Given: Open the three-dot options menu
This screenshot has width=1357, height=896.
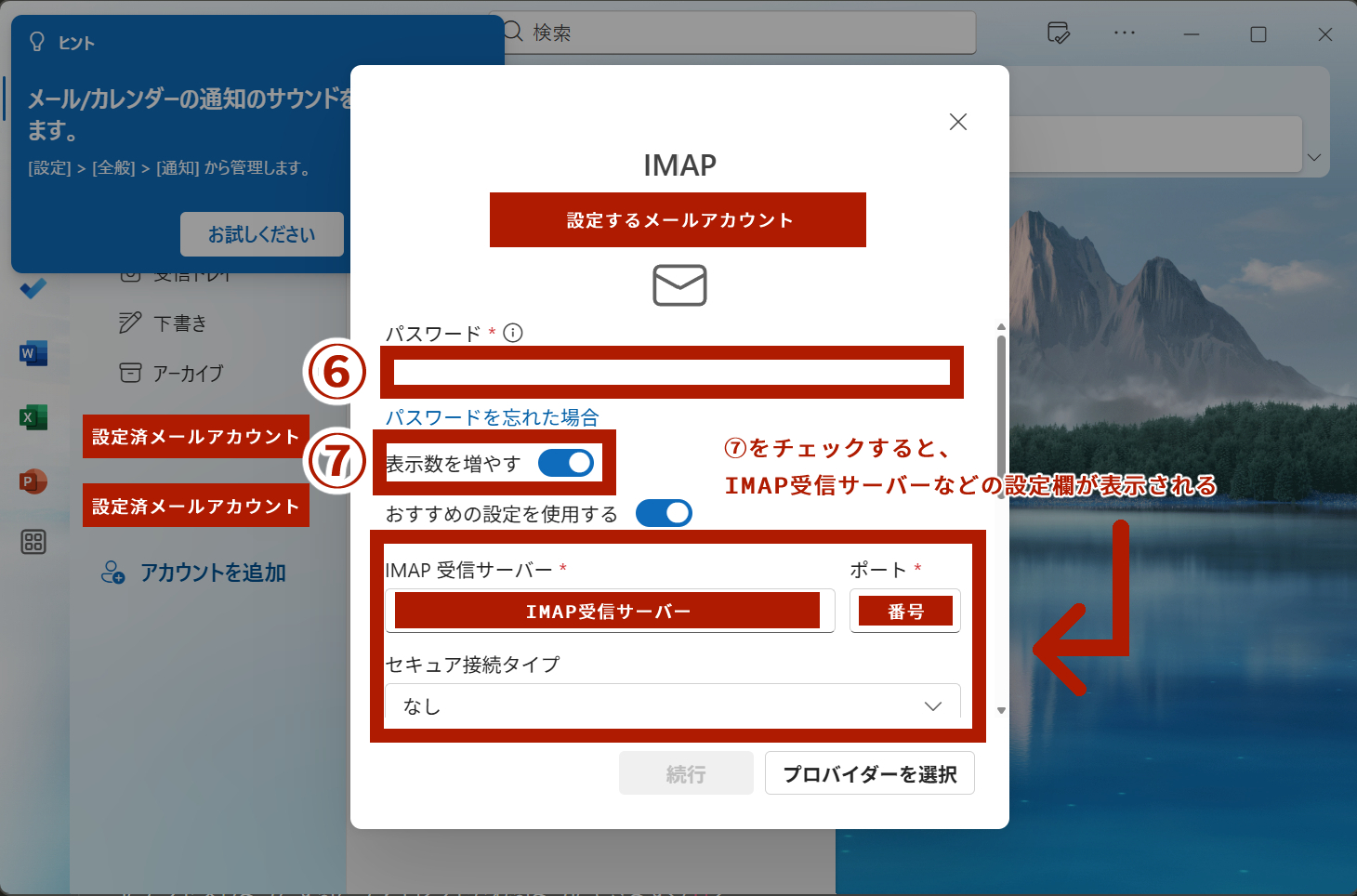Looking at the screenshot, I should coord(1125,33).
